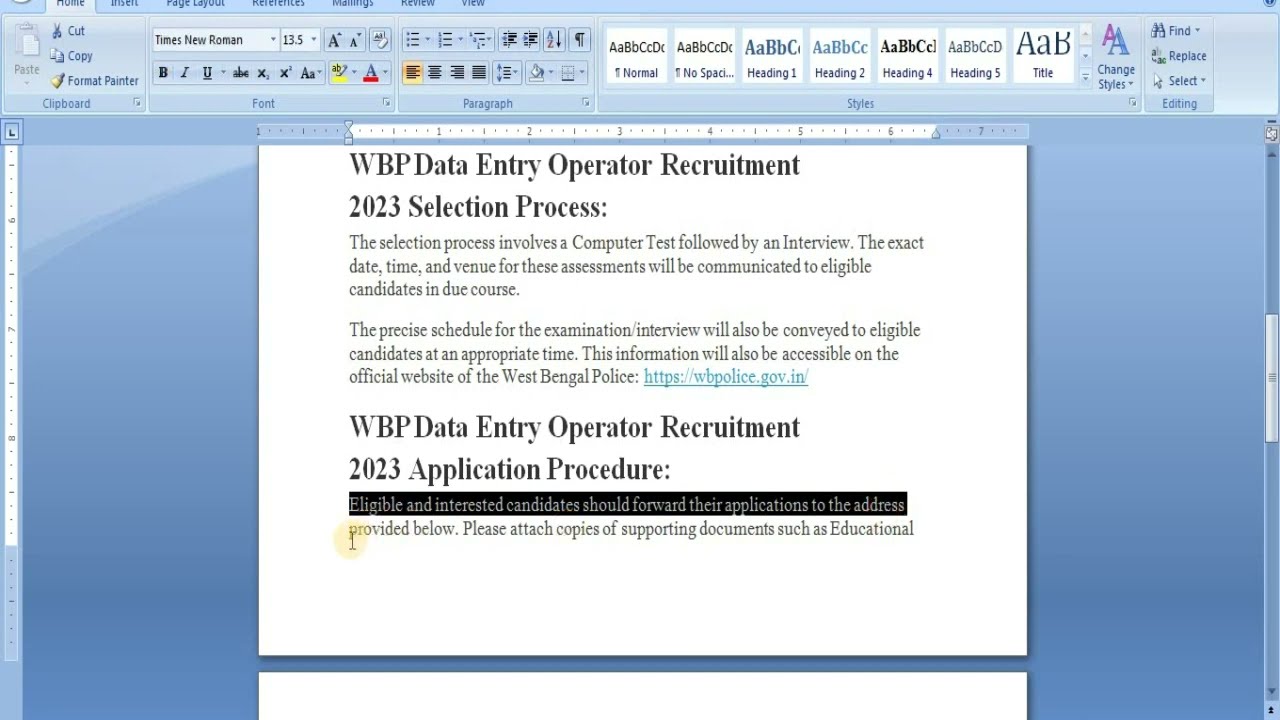Open the font name dropdown
Viewport: 1280px width, 720px height.
click(273, 40)
